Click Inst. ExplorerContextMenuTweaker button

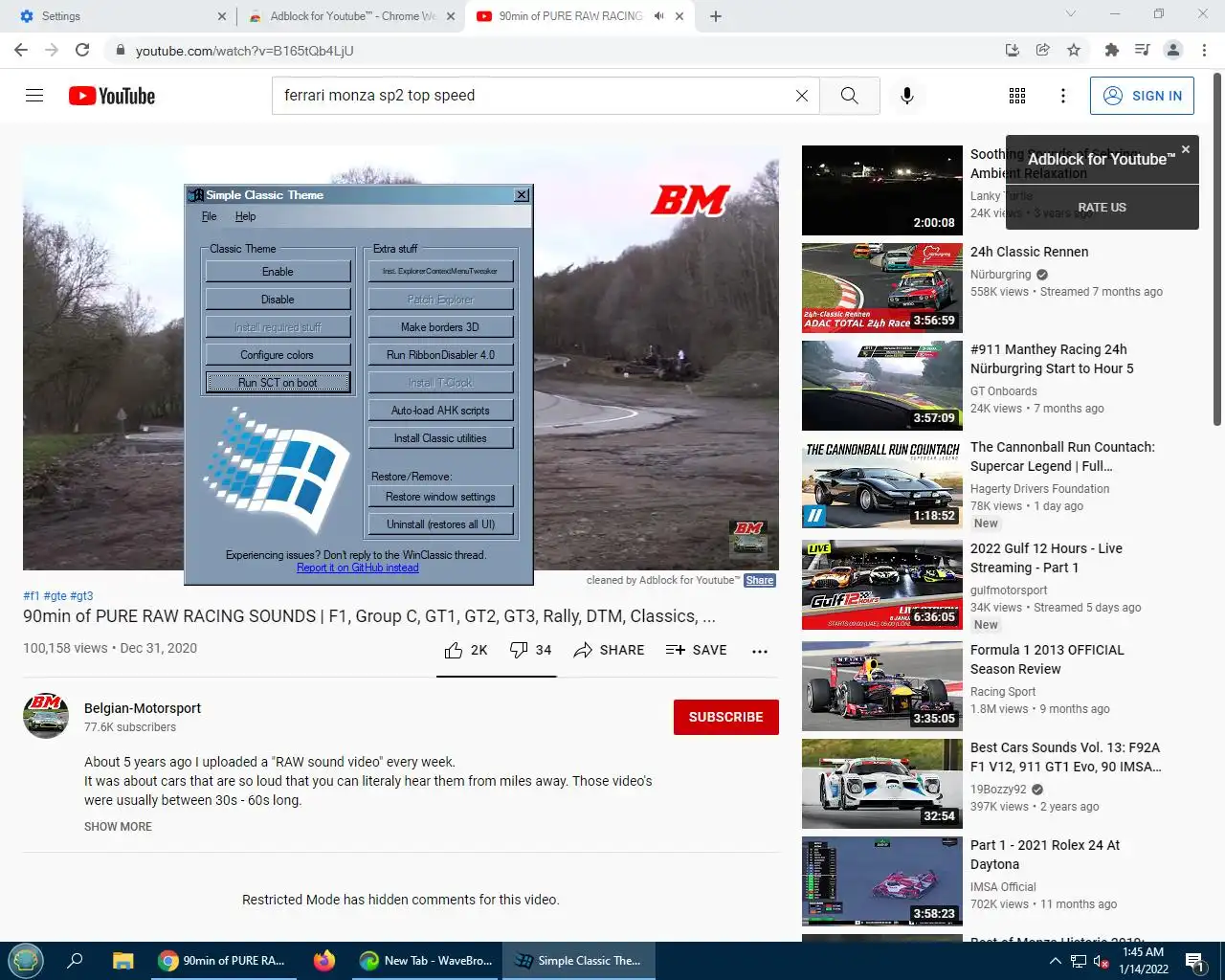click(440, 272)
